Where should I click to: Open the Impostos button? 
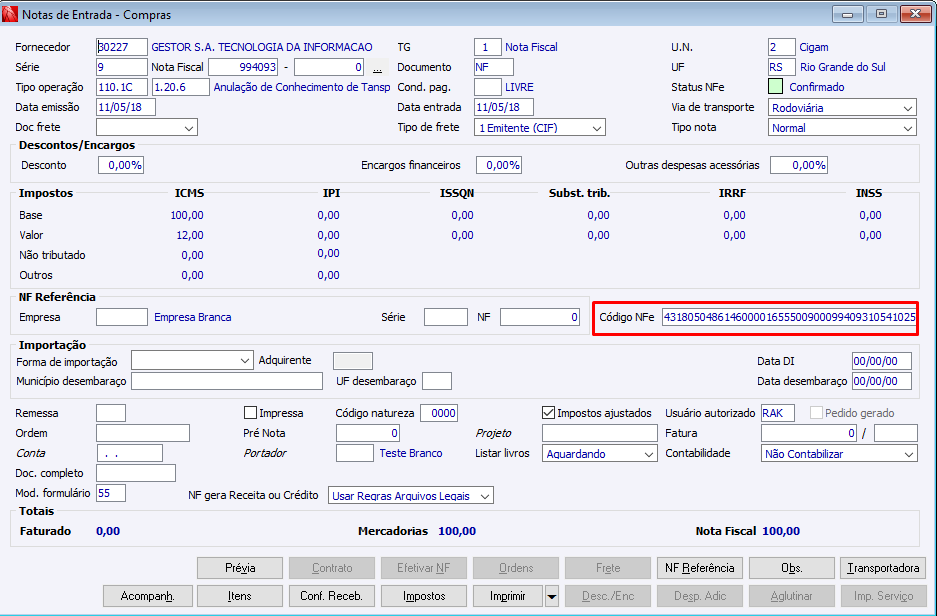[x=424, y=596]
